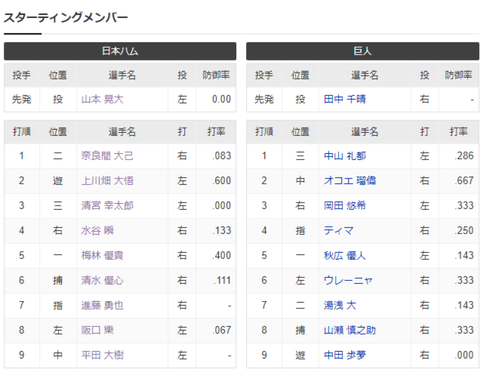Click the 打順 header in 日本ハム lineup table
The image size is (480, 376).
pos(22,132)
